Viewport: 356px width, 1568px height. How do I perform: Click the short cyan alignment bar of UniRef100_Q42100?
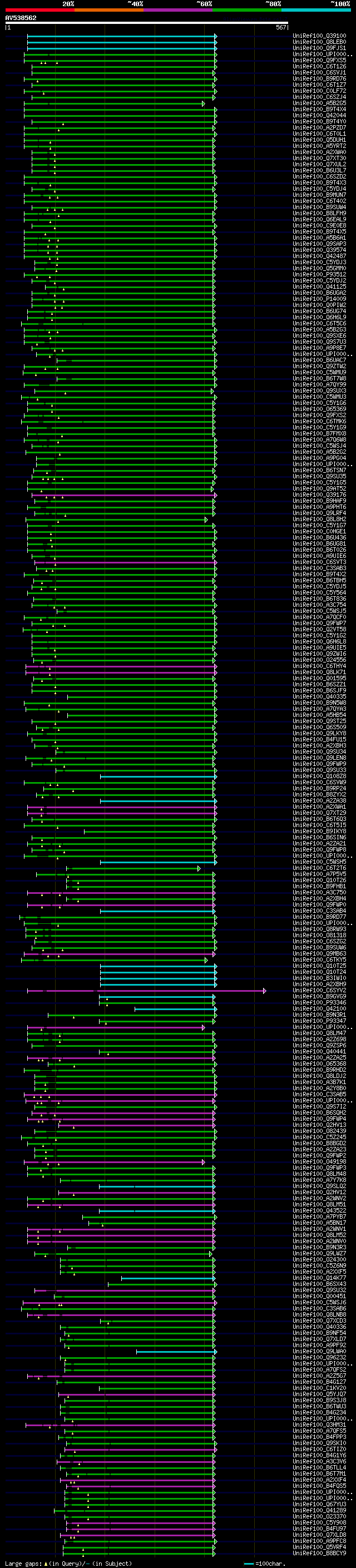(175, 1009)
